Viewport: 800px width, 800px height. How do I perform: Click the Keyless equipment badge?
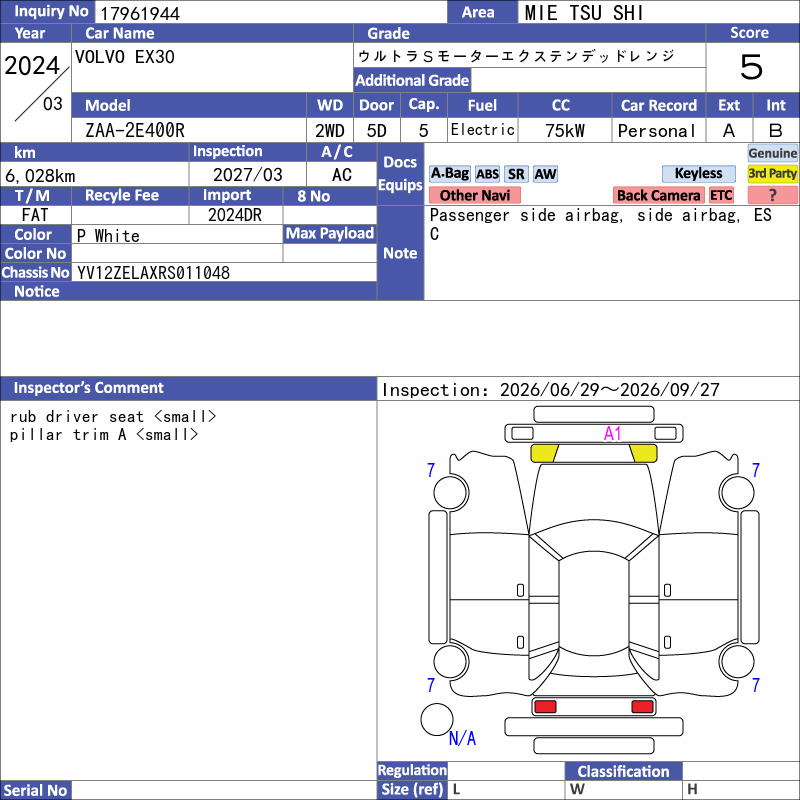(x=698, y=173)
